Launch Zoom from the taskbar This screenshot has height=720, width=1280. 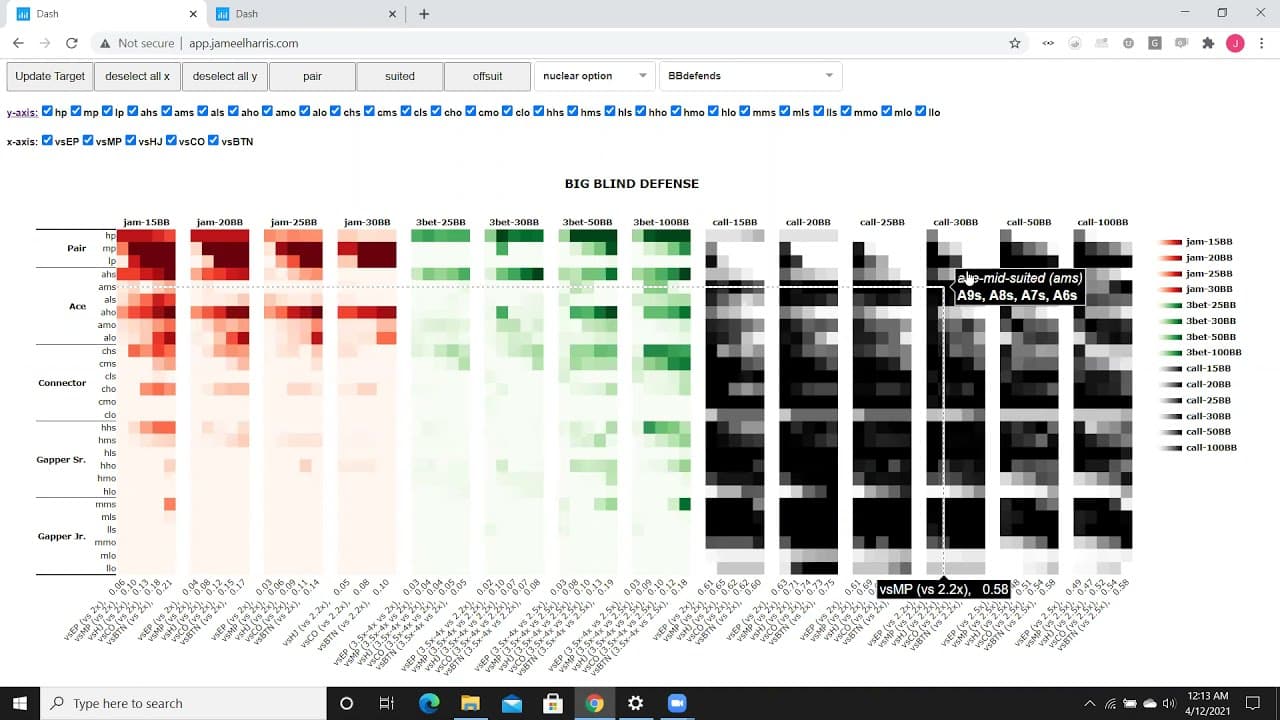coord(676,703)
